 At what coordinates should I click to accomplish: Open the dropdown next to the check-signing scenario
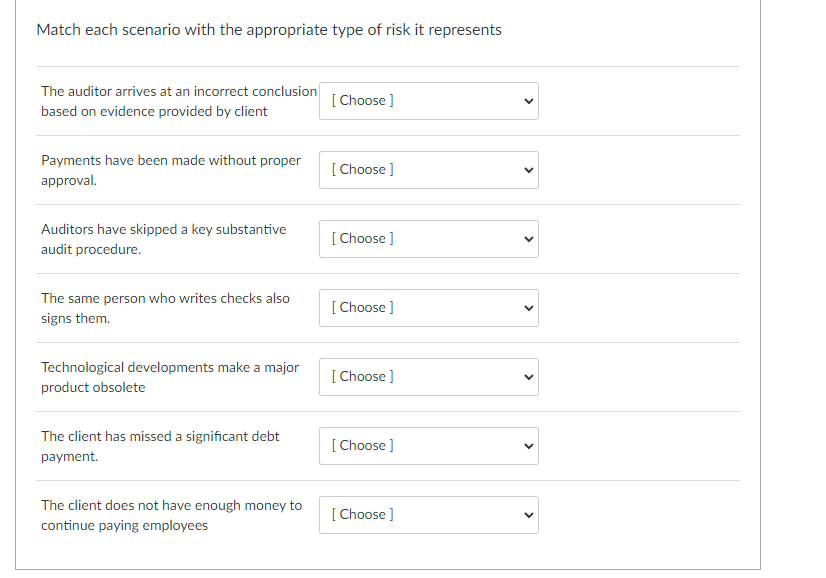pyautogui.click(x=428, y=307)
